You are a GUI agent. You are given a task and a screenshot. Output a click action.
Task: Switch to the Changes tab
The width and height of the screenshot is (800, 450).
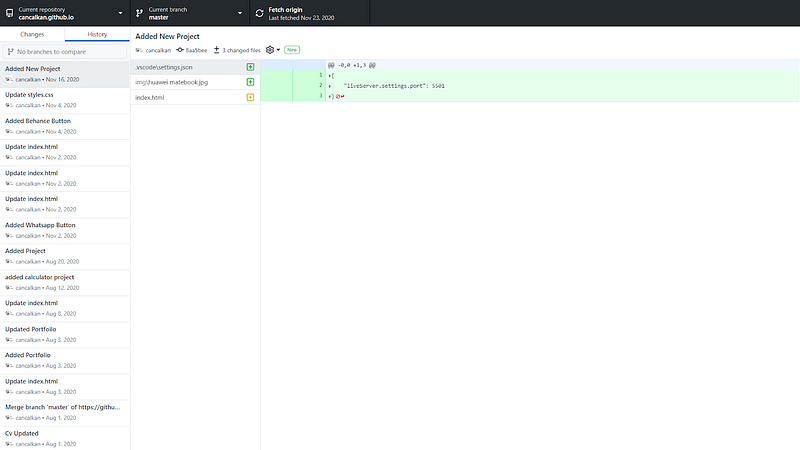[32, 34]
